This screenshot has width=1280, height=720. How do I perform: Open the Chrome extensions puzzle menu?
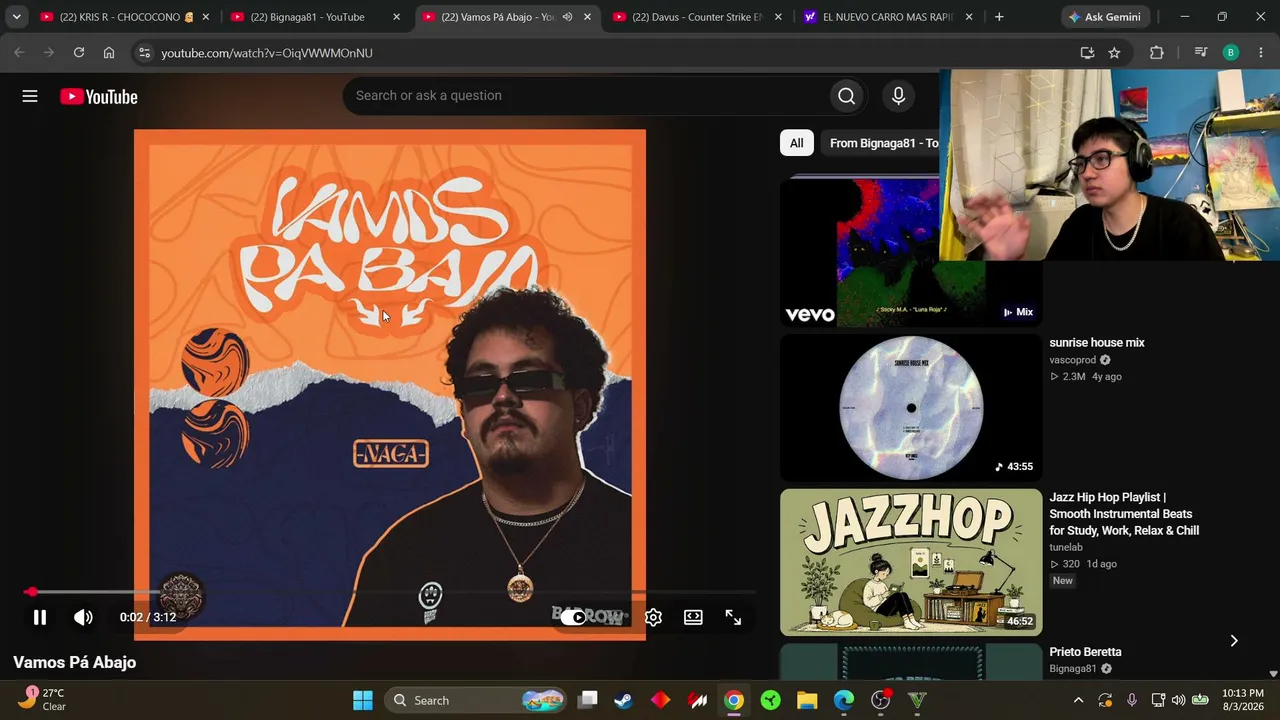click(1157, 53)
